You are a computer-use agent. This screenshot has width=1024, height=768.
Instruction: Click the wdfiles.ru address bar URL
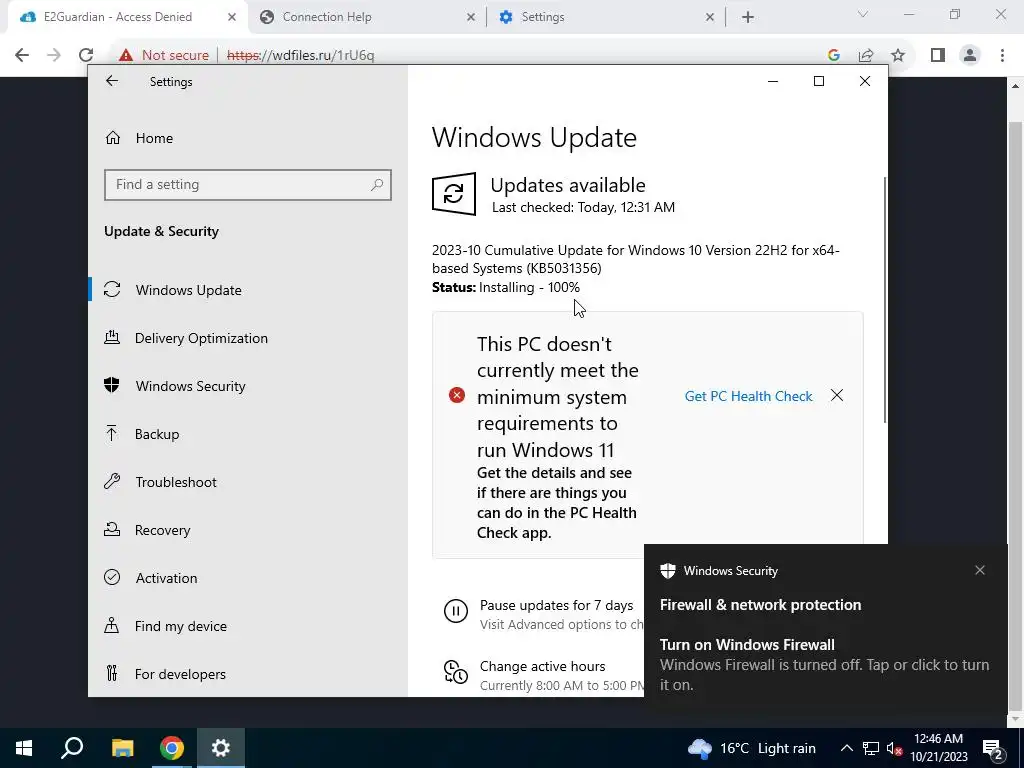[300, 56]
